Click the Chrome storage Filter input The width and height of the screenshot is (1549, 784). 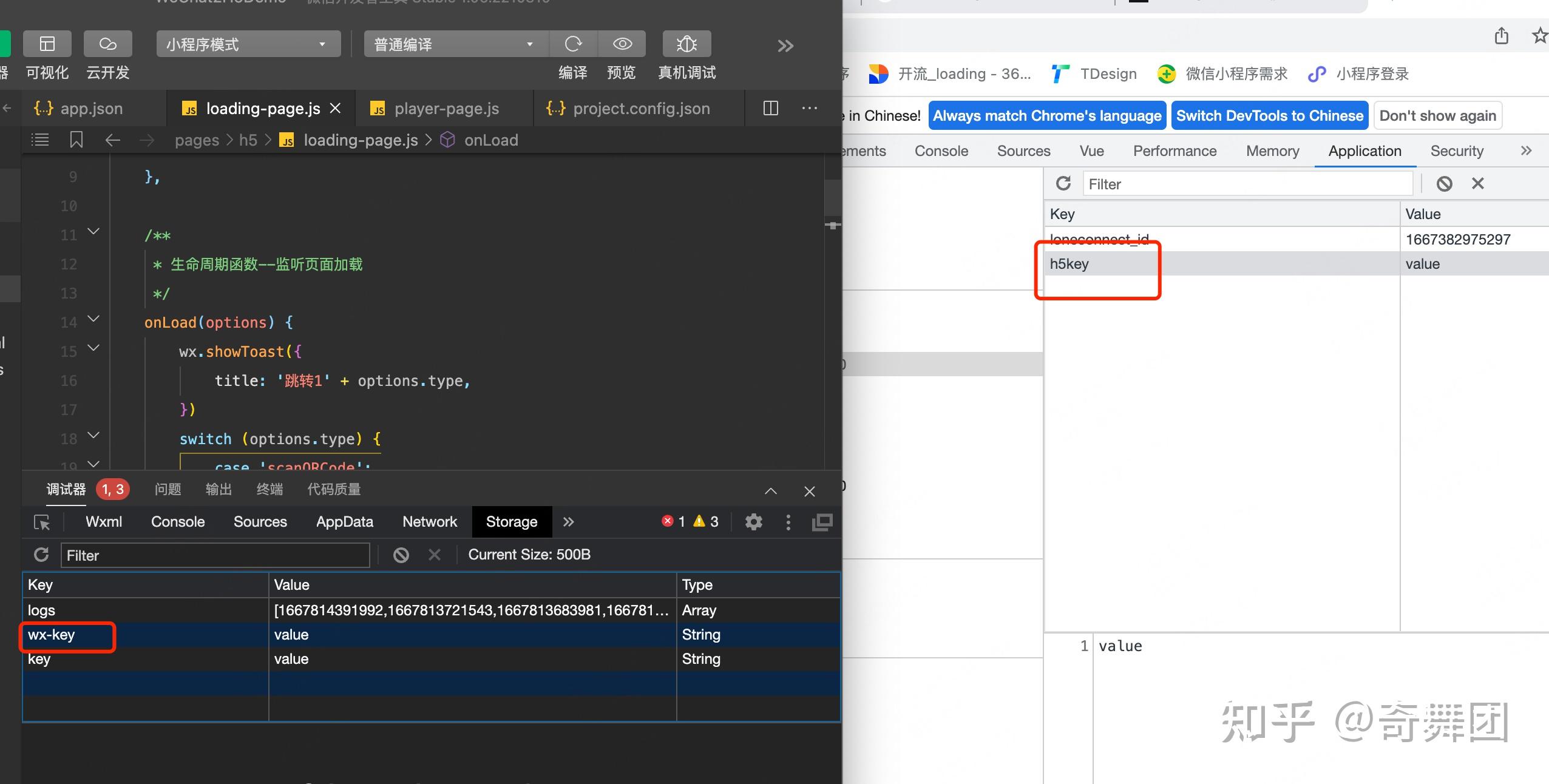point(1247,184)
